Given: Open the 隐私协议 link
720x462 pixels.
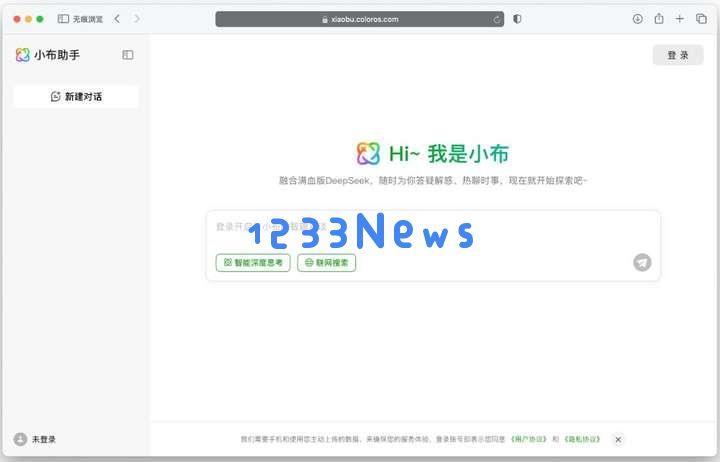Looking at the screenshot, I should coord(582,439).
